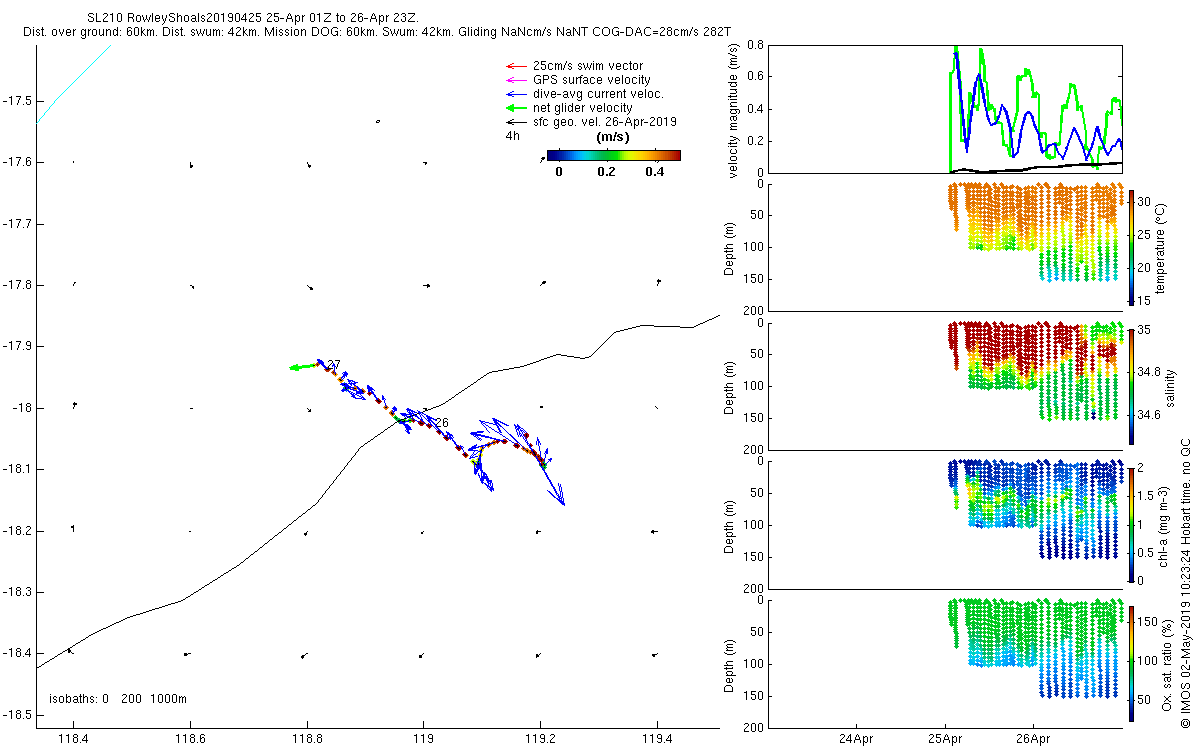The image size is (1200, 750).
Task: Click the '(m/s)' colorbar title
Action: tap(612, 136)
